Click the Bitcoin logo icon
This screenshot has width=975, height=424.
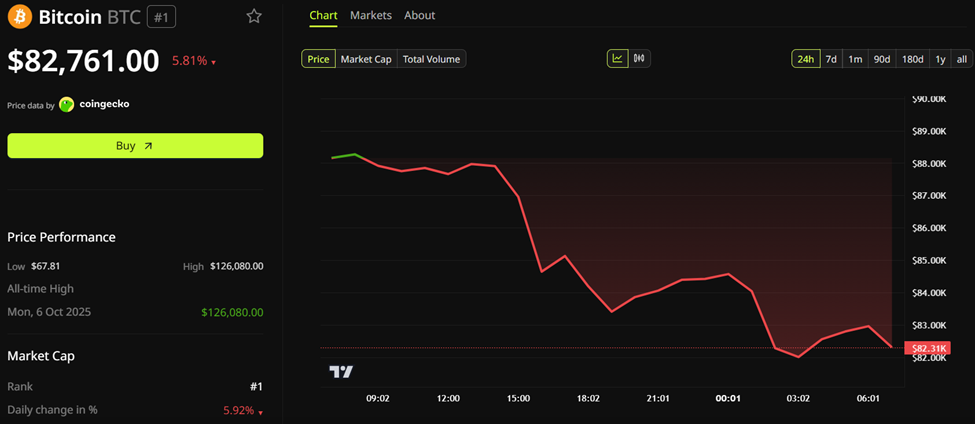point(20,17)
